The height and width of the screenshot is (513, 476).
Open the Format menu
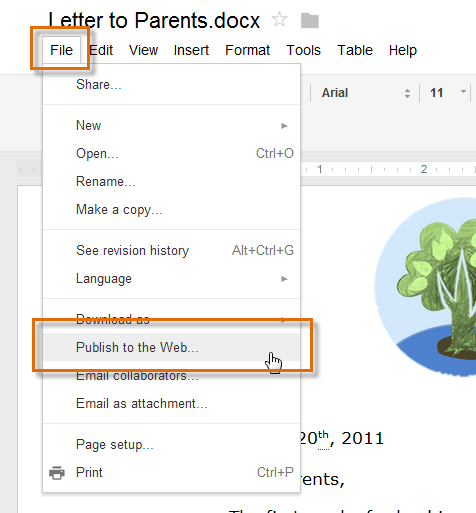click(x=247, y=50)
